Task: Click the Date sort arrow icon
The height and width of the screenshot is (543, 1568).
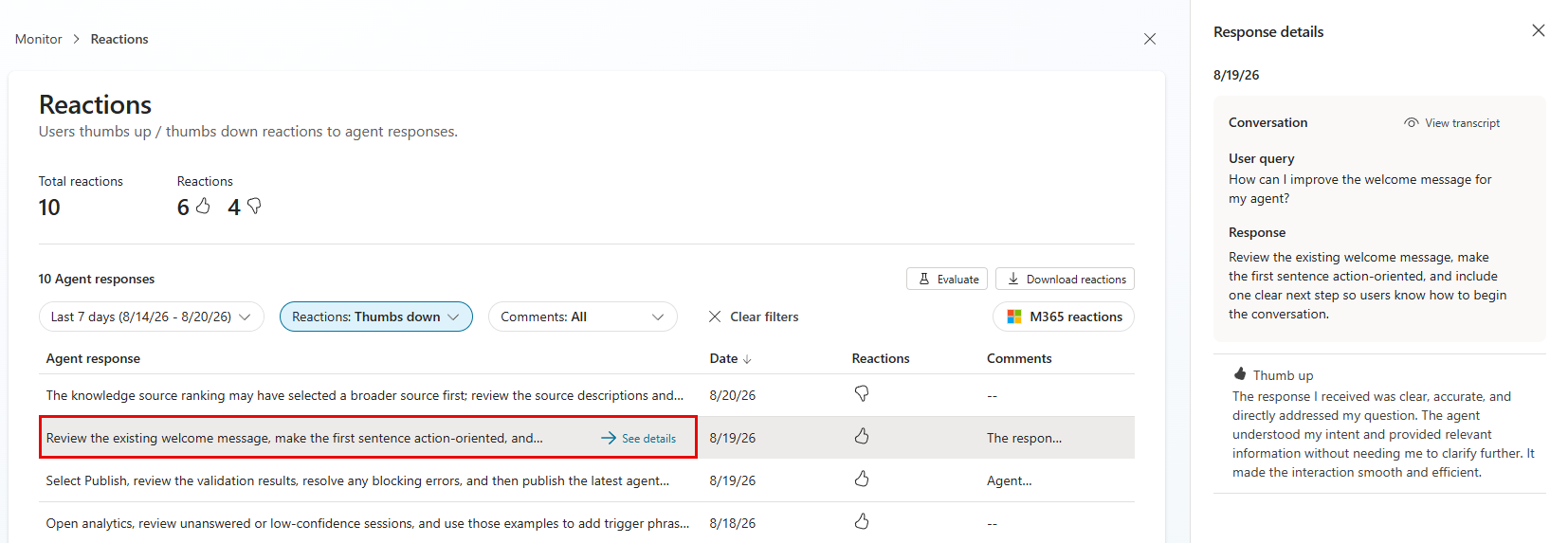Action: click(747, 359)
